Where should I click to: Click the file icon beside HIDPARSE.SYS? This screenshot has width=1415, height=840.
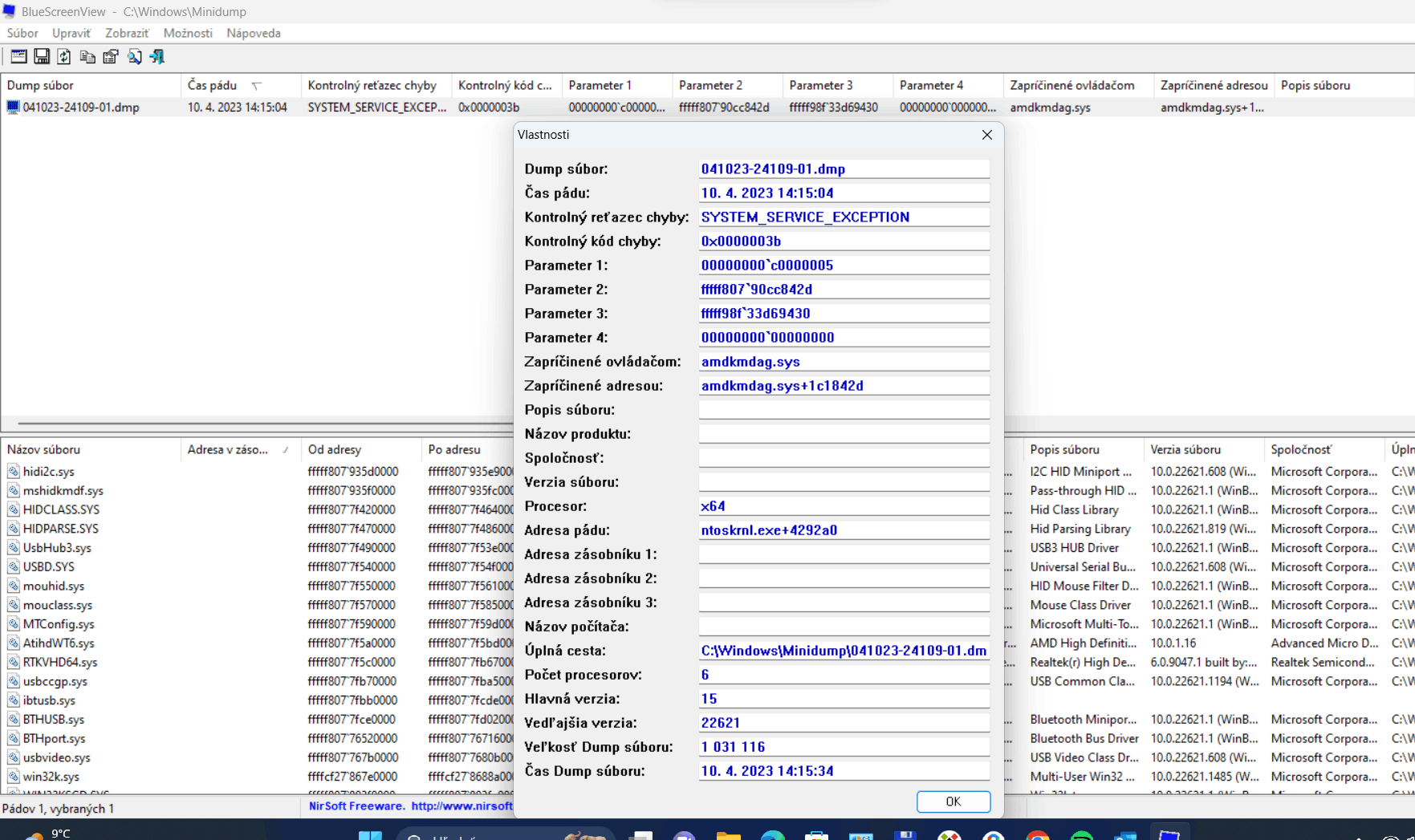pyautogui.click(x=14, y=529)
